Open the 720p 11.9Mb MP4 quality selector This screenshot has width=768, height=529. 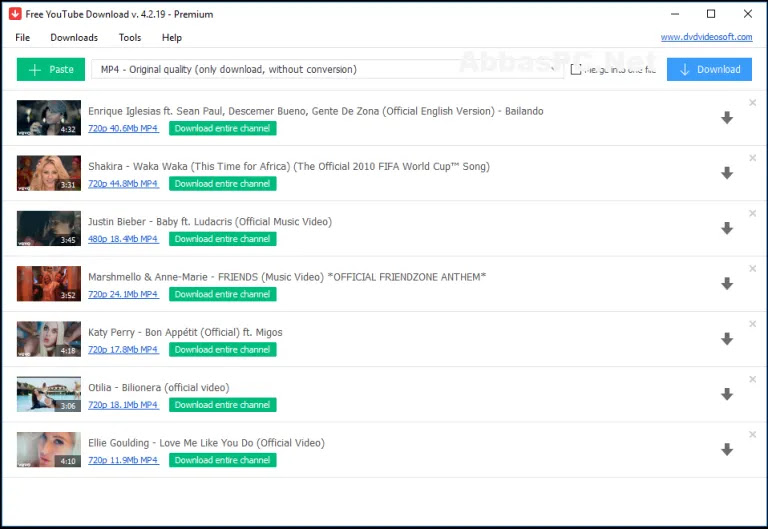click(123, 460)
